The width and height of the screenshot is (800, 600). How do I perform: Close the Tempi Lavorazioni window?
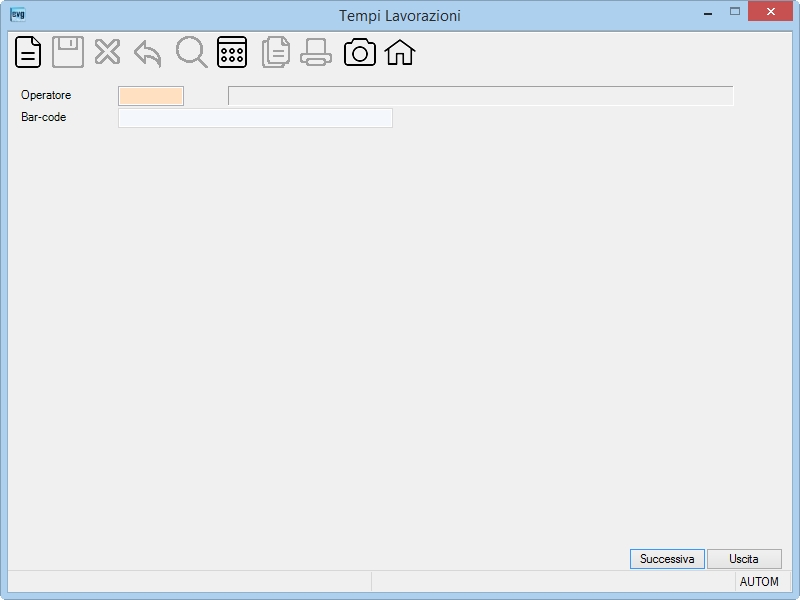(x=770, y=11)
